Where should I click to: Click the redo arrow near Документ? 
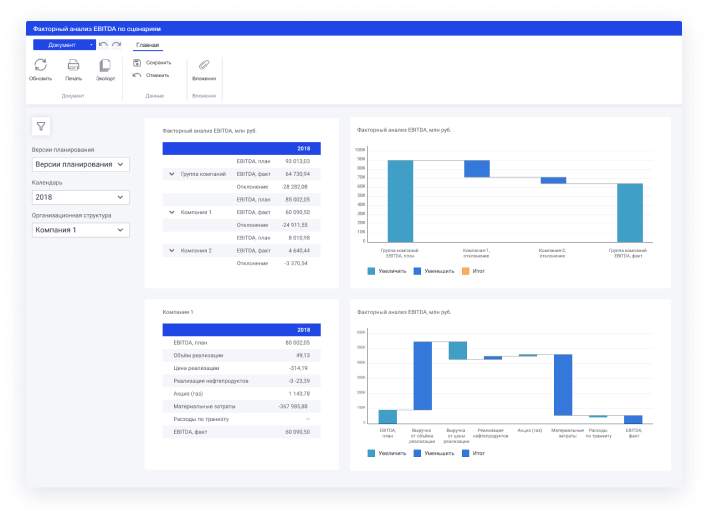pyautogui.click(x=116, y=45)
